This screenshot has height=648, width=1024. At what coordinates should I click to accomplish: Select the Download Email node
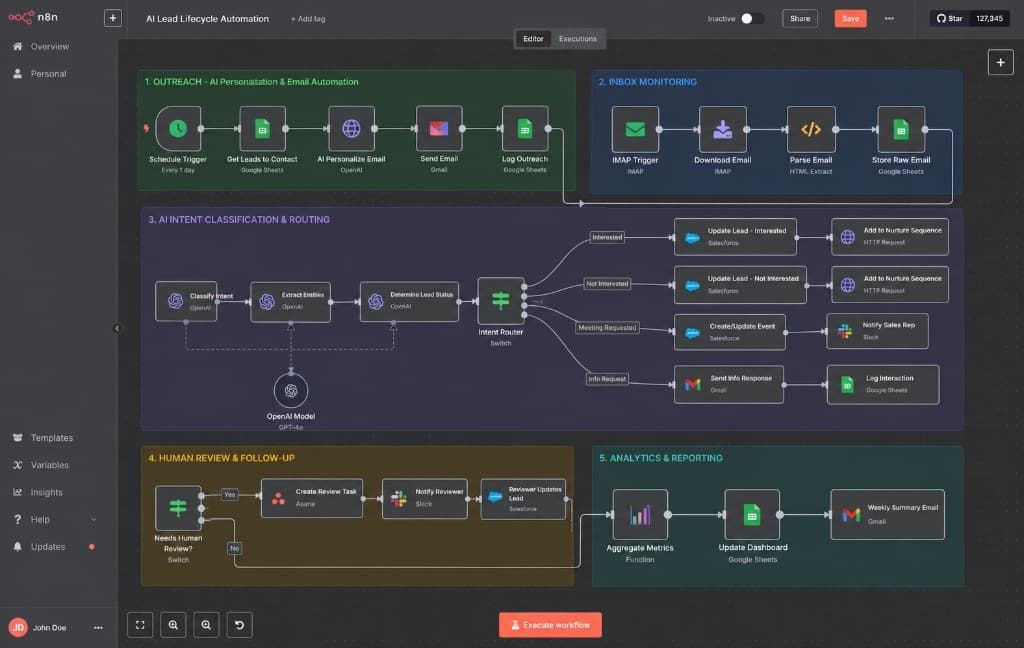722,129
